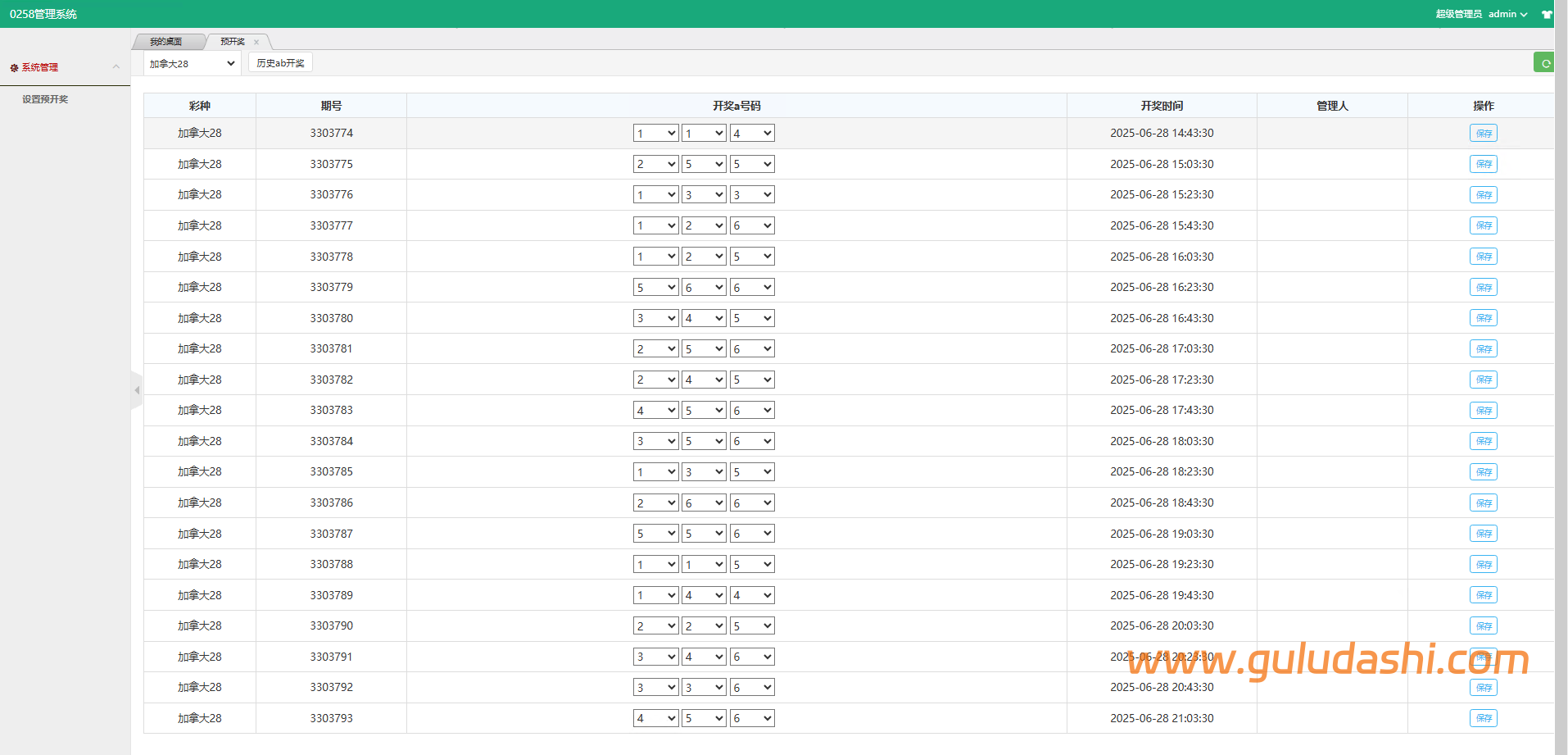Image resolution: width=1568 pixels, height=755 pixels.
Task: Click the 历史ab开奖 button
Action: (x=280, y=63)
